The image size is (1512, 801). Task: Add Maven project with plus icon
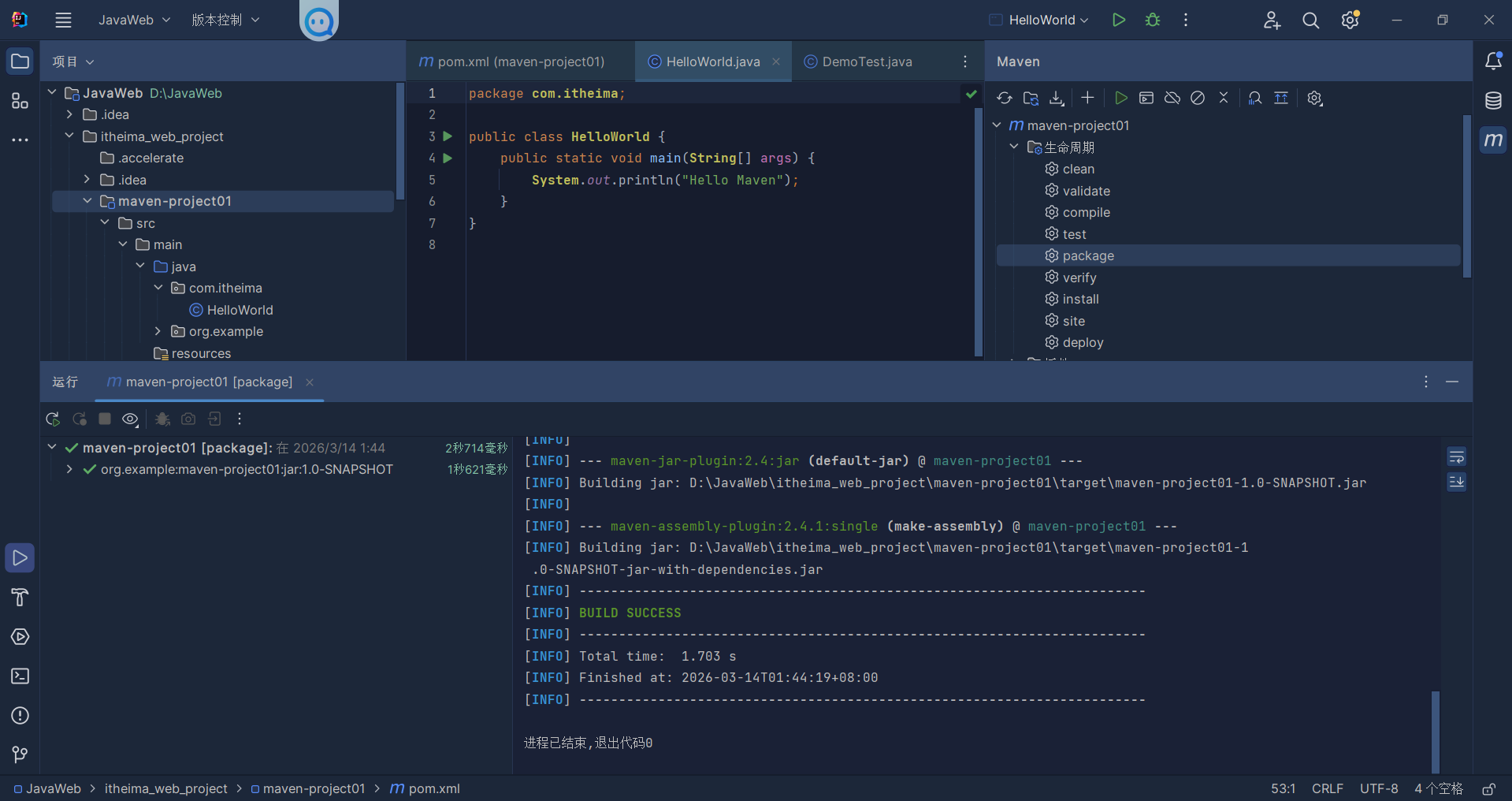[x=1087, y=98]
